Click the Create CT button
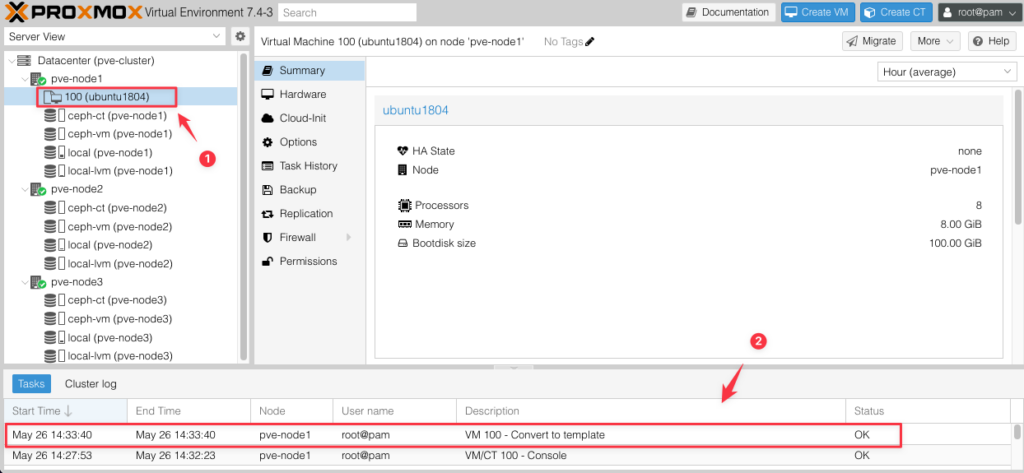 click(x=896, y=12)
